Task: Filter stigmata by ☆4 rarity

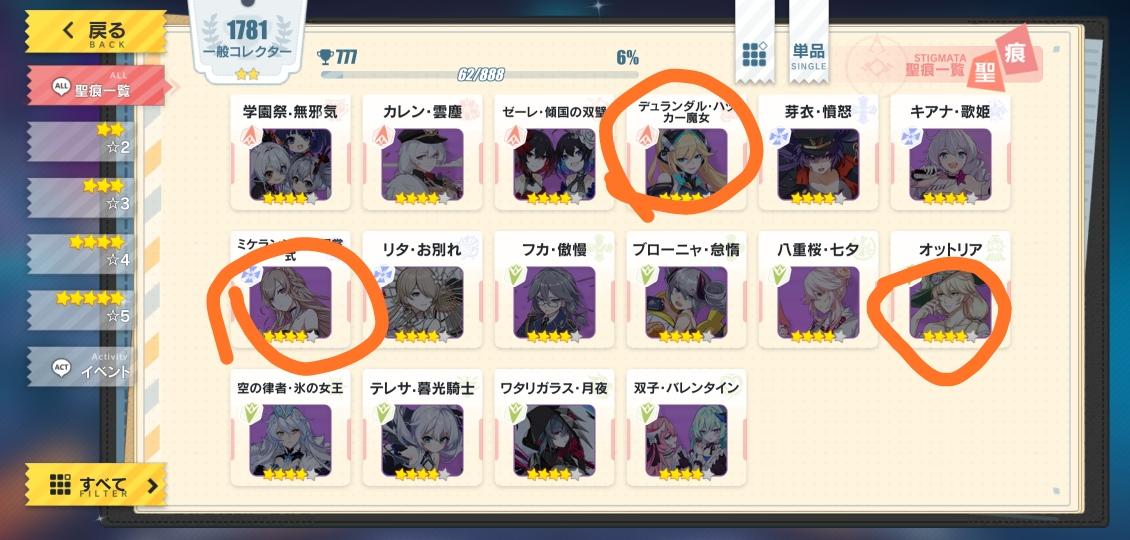Action: (x=81, y=252)
